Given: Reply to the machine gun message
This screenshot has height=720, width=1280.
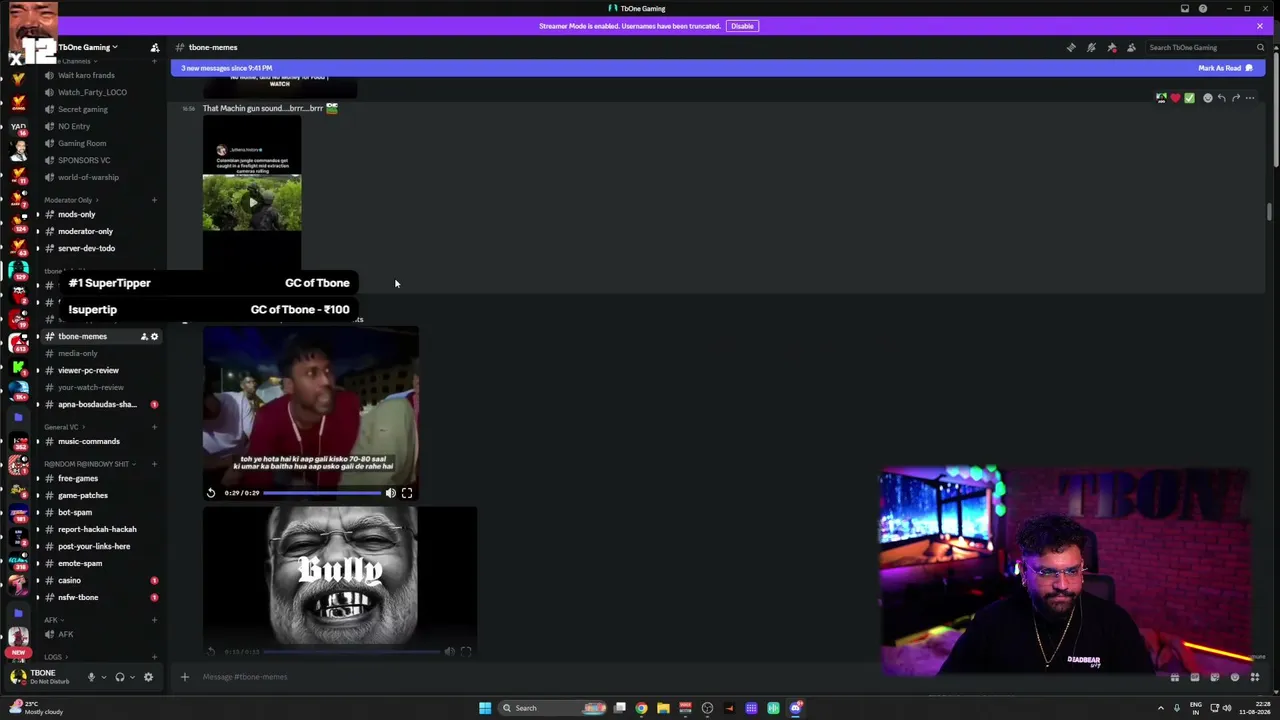Looking at the screenshot, I should coord(1222,98).
